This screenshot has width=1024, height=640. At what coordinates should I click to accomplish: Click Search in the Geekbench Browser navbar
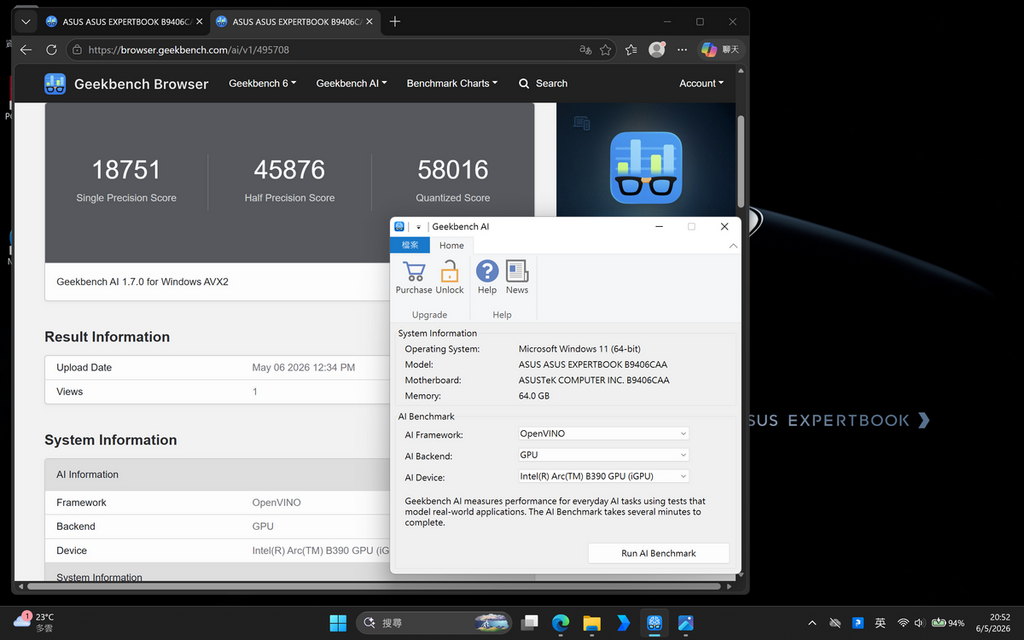tap(543, 84)
